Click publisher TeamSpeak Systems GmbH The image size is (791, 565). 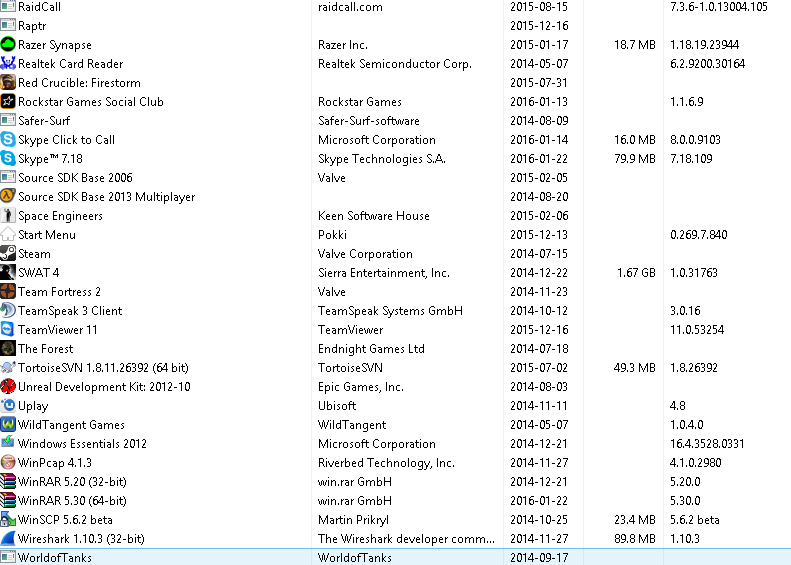390,311
